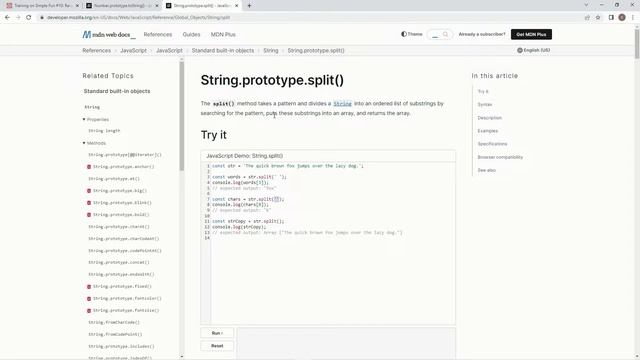
Task: Bookmark this page with the star icon
Action: (x=598, y=18)
